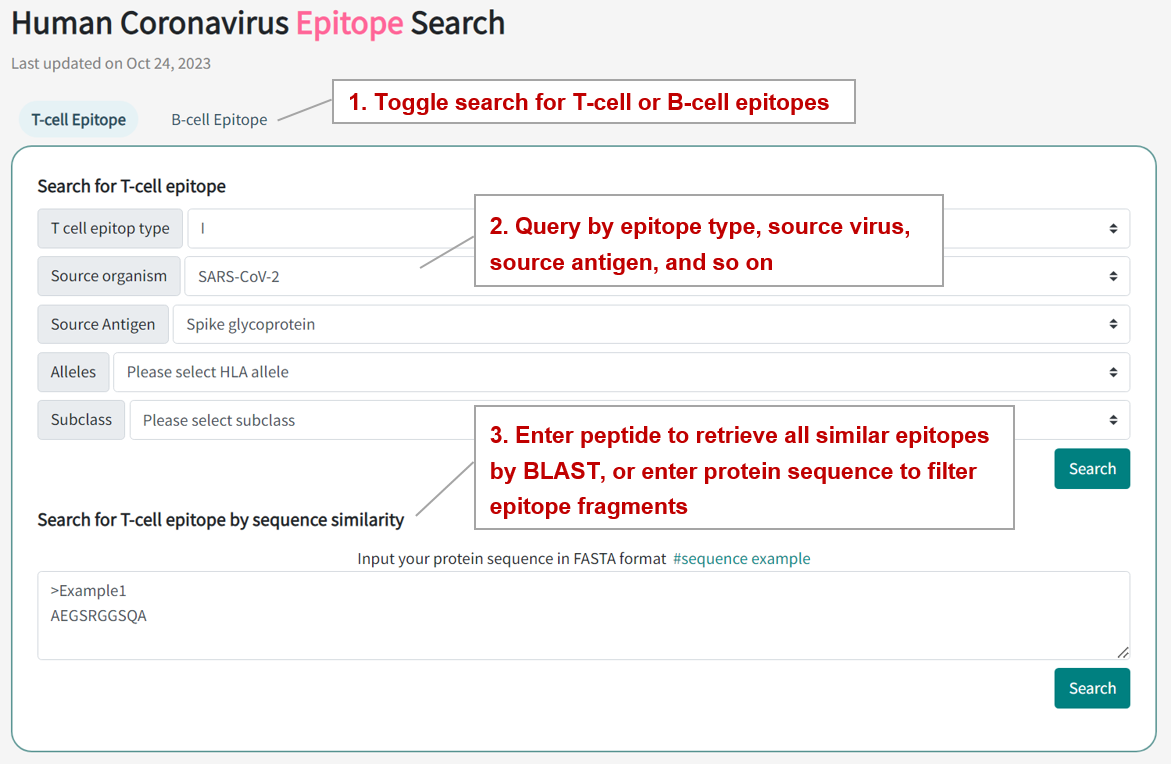Click the Source organism selector arrow icon
The width and height of the screenshot is (1171, 764).
click(x=1113, y=277)
